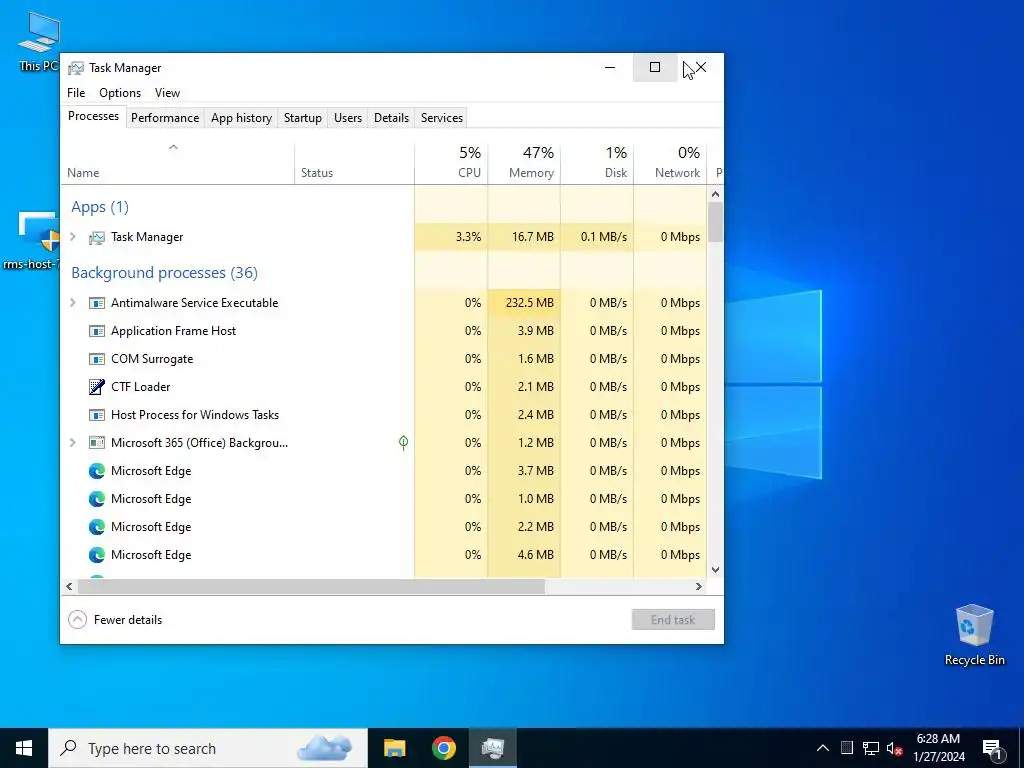The width and height of the screenshot is (1024, 768).
Task: Switch to the Details tab
Action: (x=391, y=118)
